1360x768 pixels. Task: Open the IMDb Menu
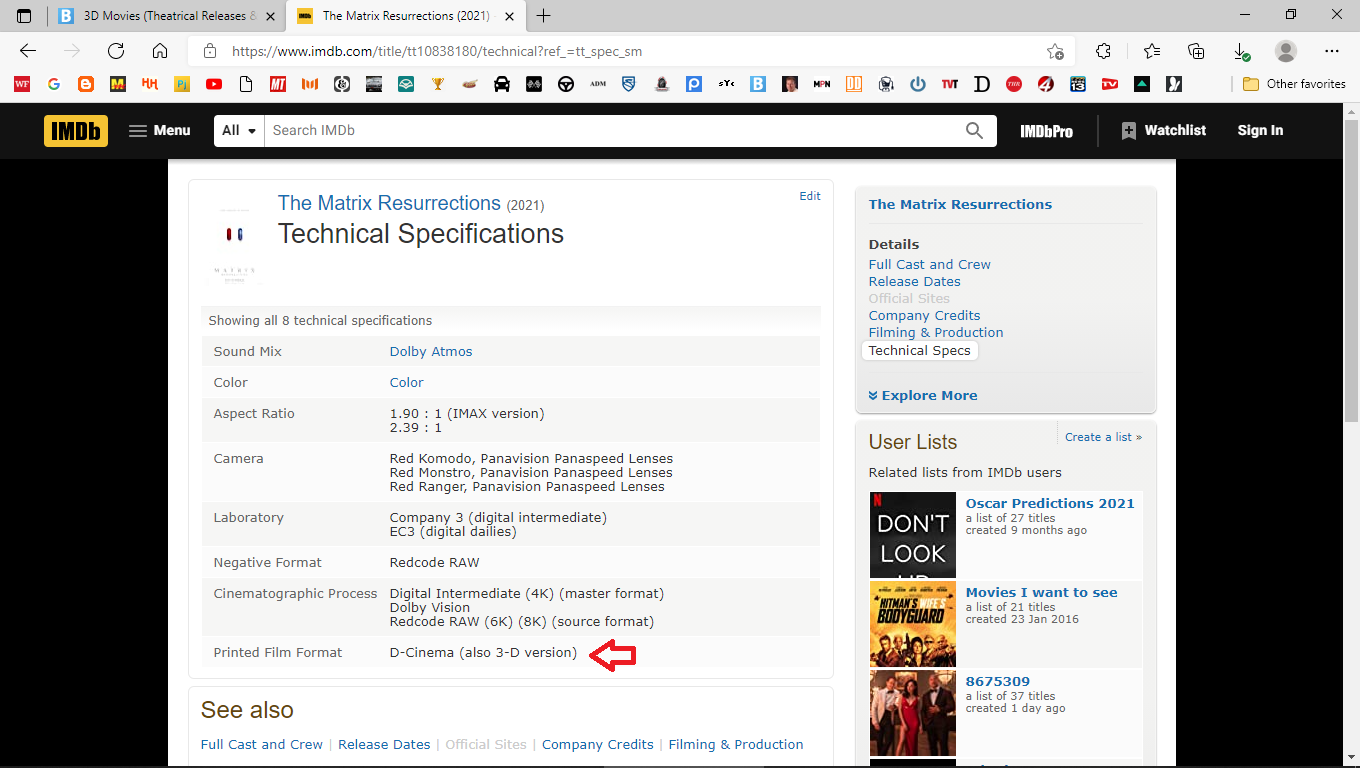pyautogui.click(x=160, y=130)
